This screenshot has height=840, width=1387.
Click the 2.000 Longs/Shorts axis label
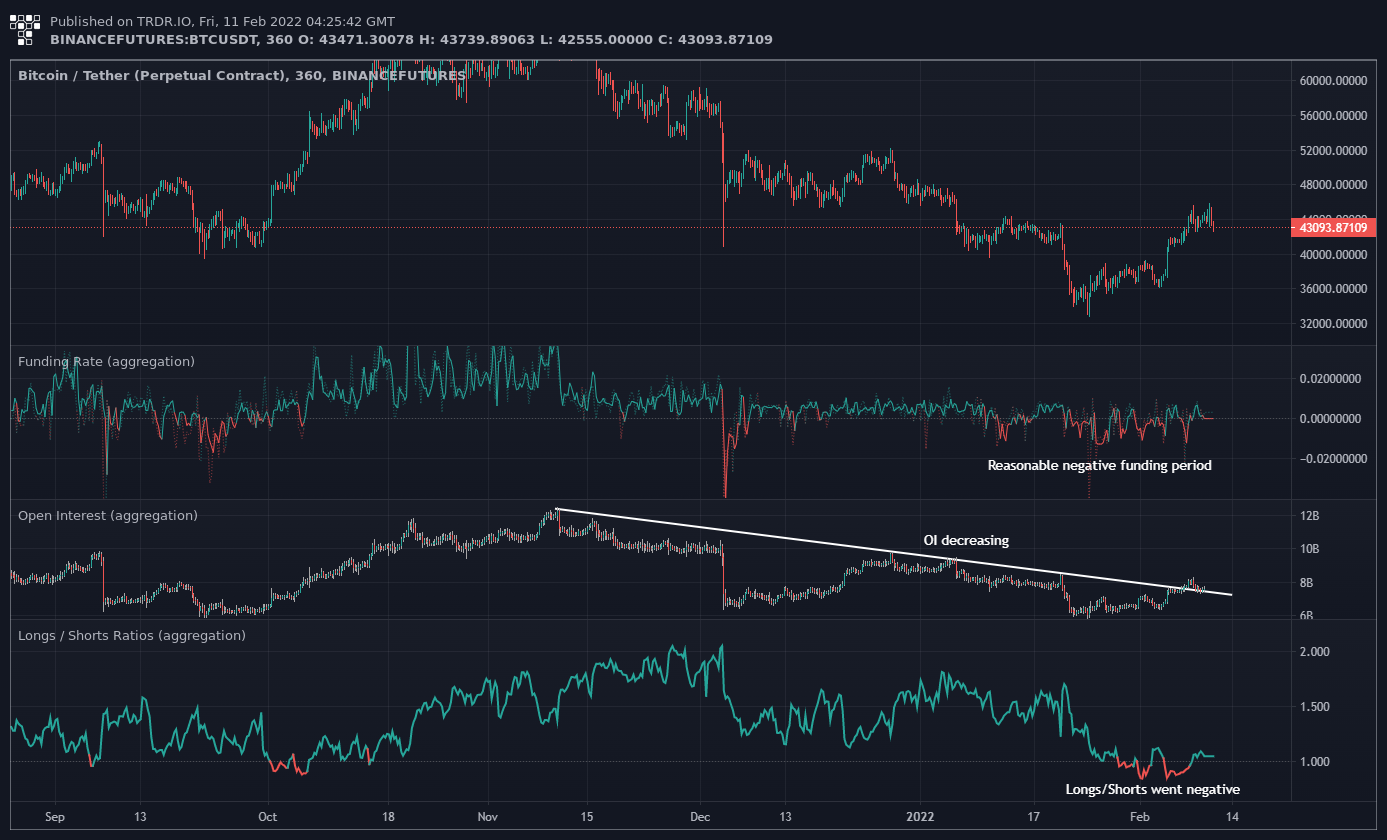point(1318,652)
